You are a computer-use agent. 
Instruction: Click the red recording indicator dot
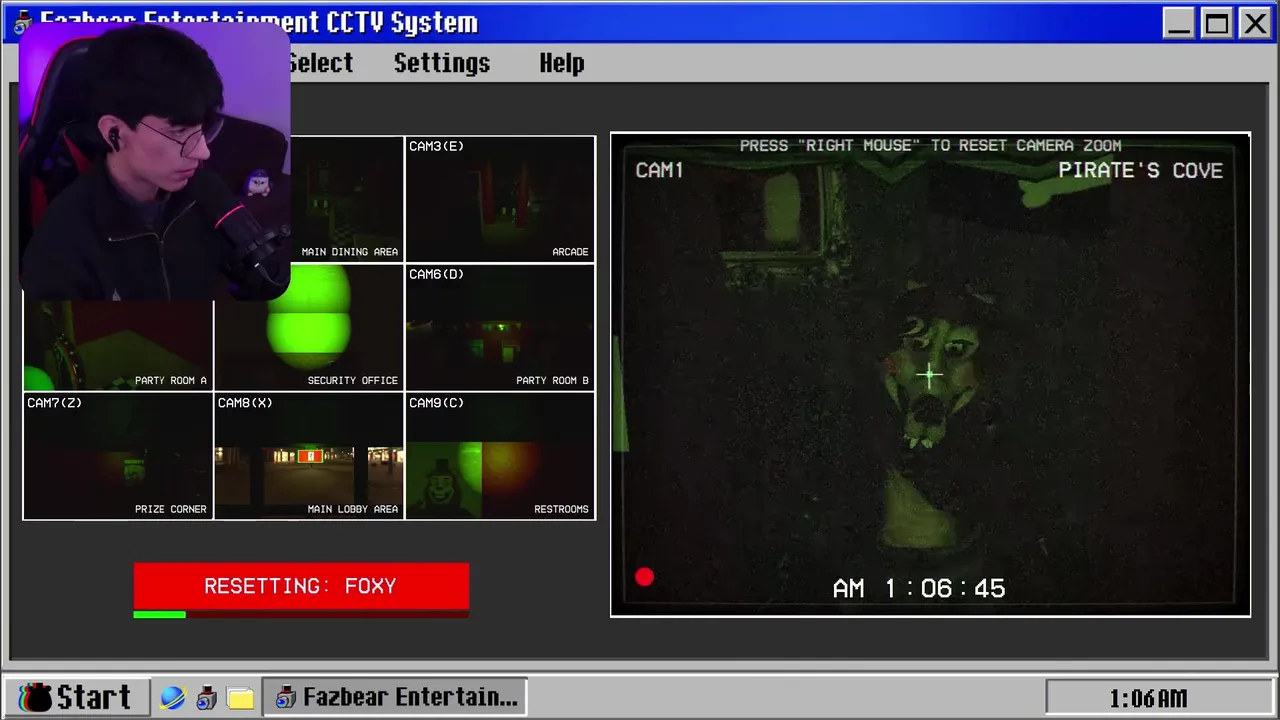pyautogui.click(x=644, y=577)
